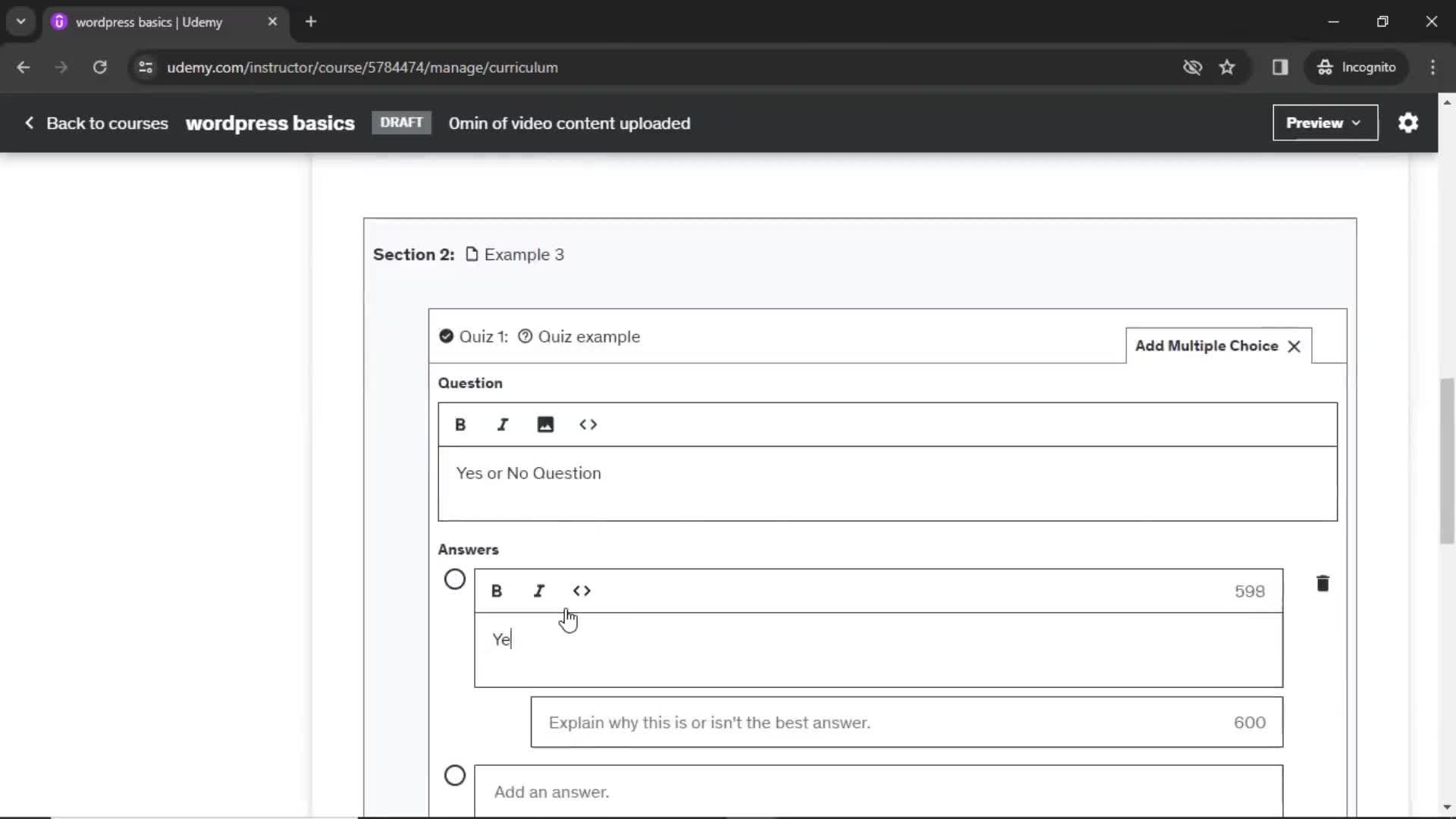The width and height of the screenshot is (1456, 819).
Task: Click the Quiz example label text
Action: pos(589,336)
